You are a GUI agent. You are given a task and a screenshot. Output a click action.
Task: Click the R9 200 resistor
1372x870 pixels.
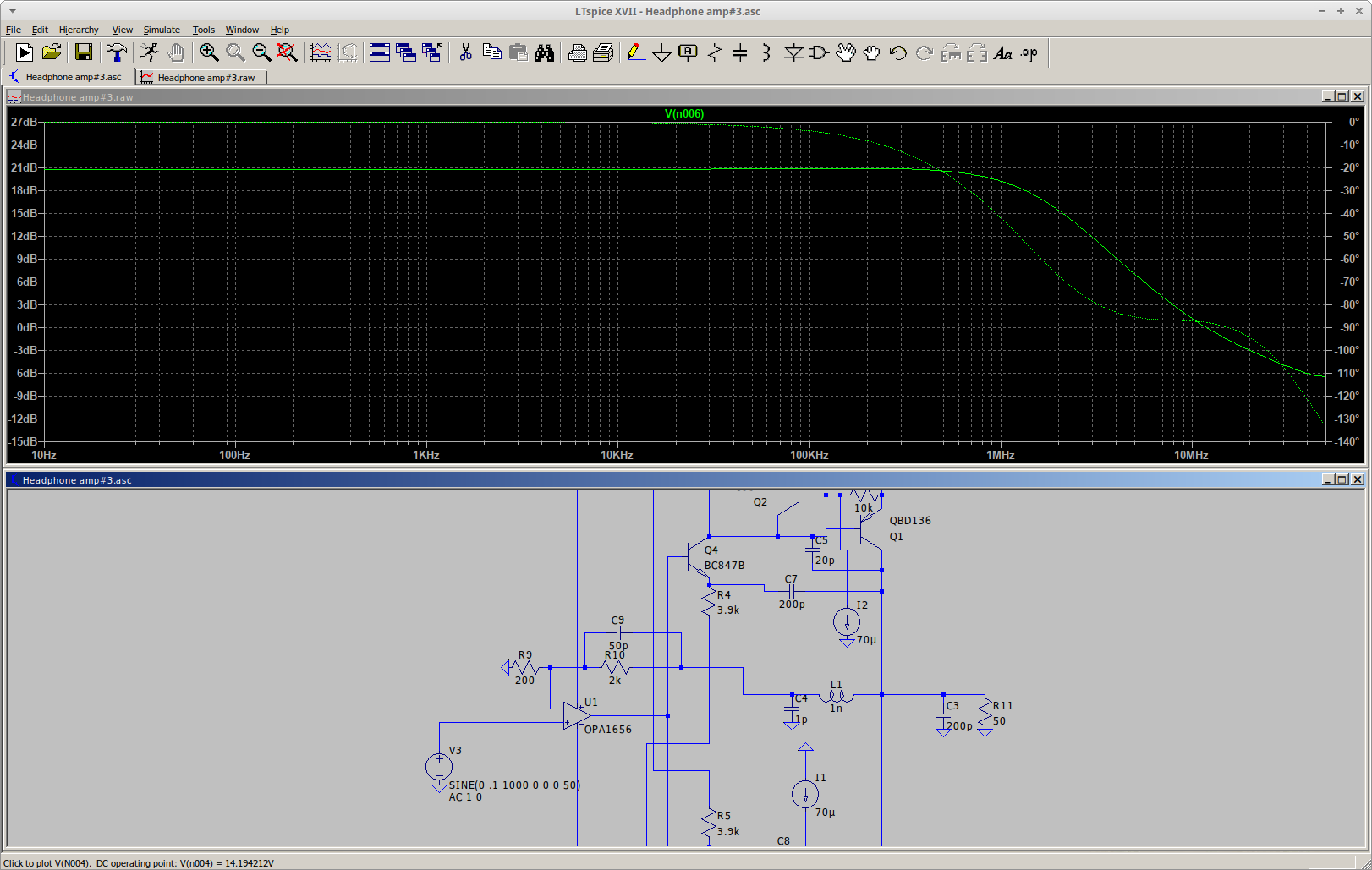point(524,667)
